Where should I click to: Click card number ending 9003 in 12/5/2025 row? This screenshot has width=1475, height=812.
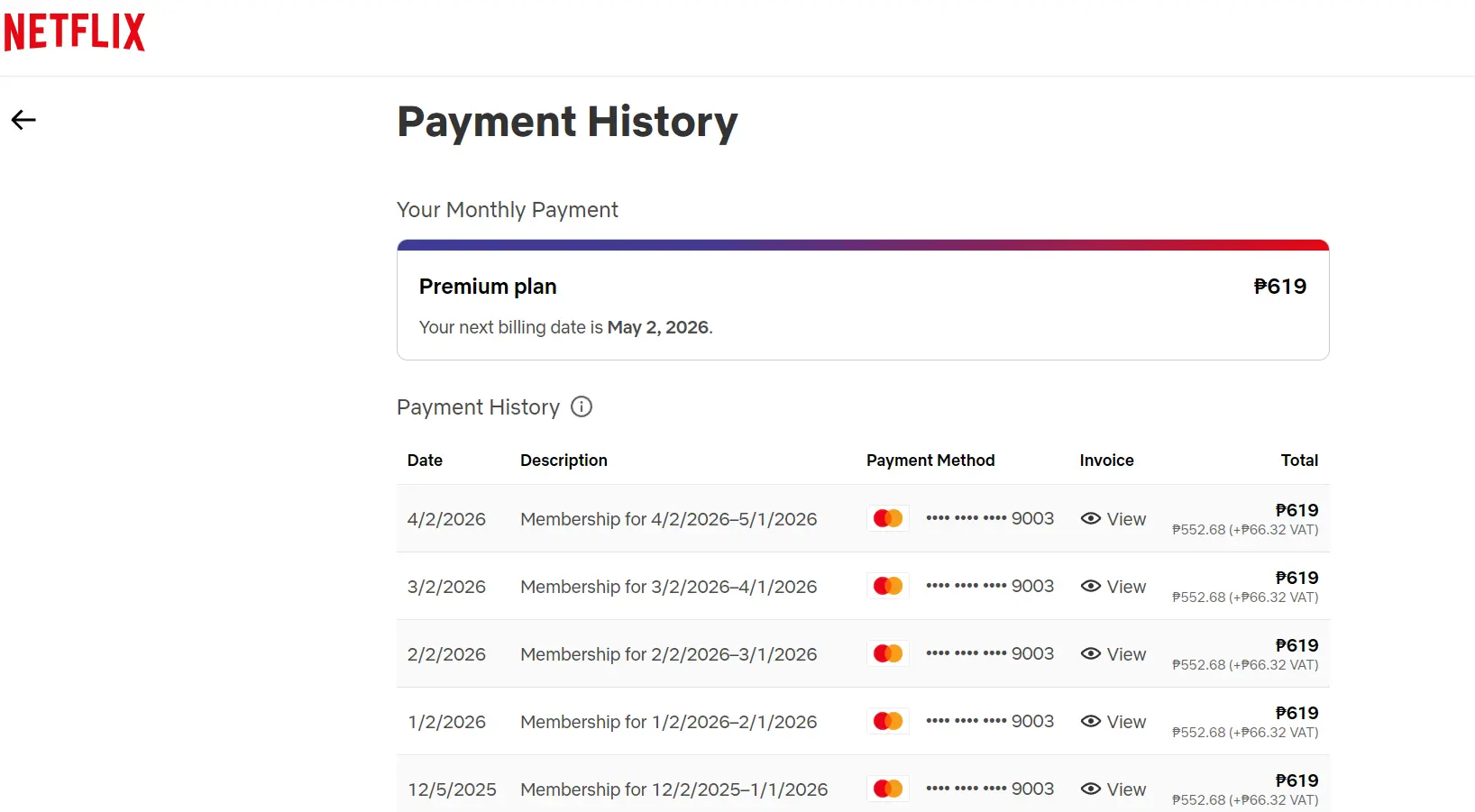(x=990, y=789)
